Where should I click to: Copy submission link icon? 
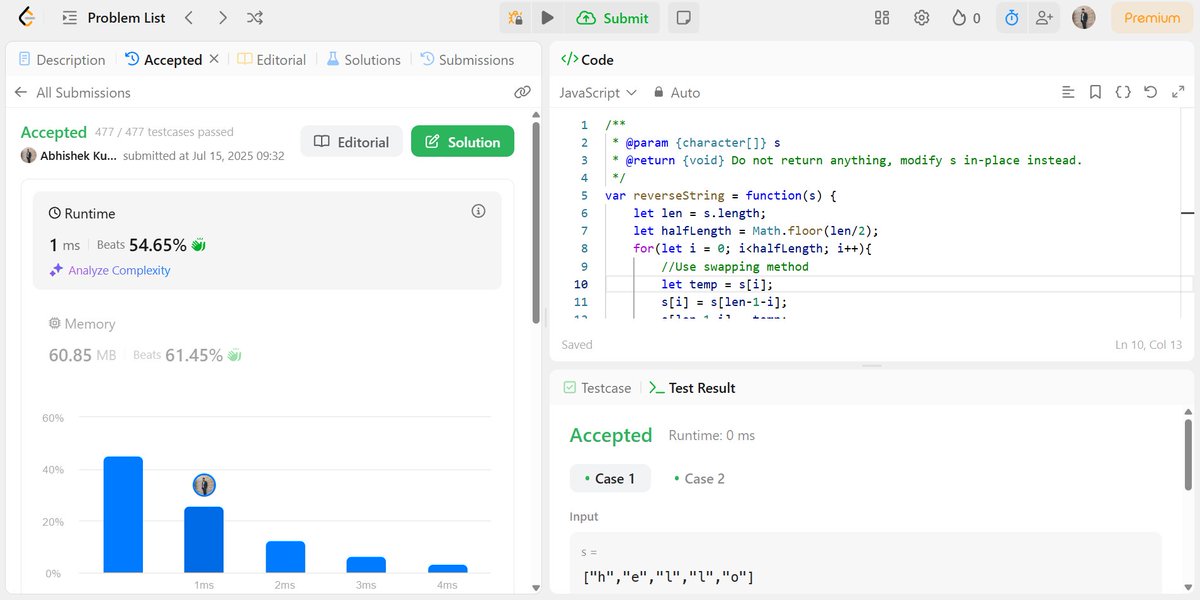coord(522,92)
